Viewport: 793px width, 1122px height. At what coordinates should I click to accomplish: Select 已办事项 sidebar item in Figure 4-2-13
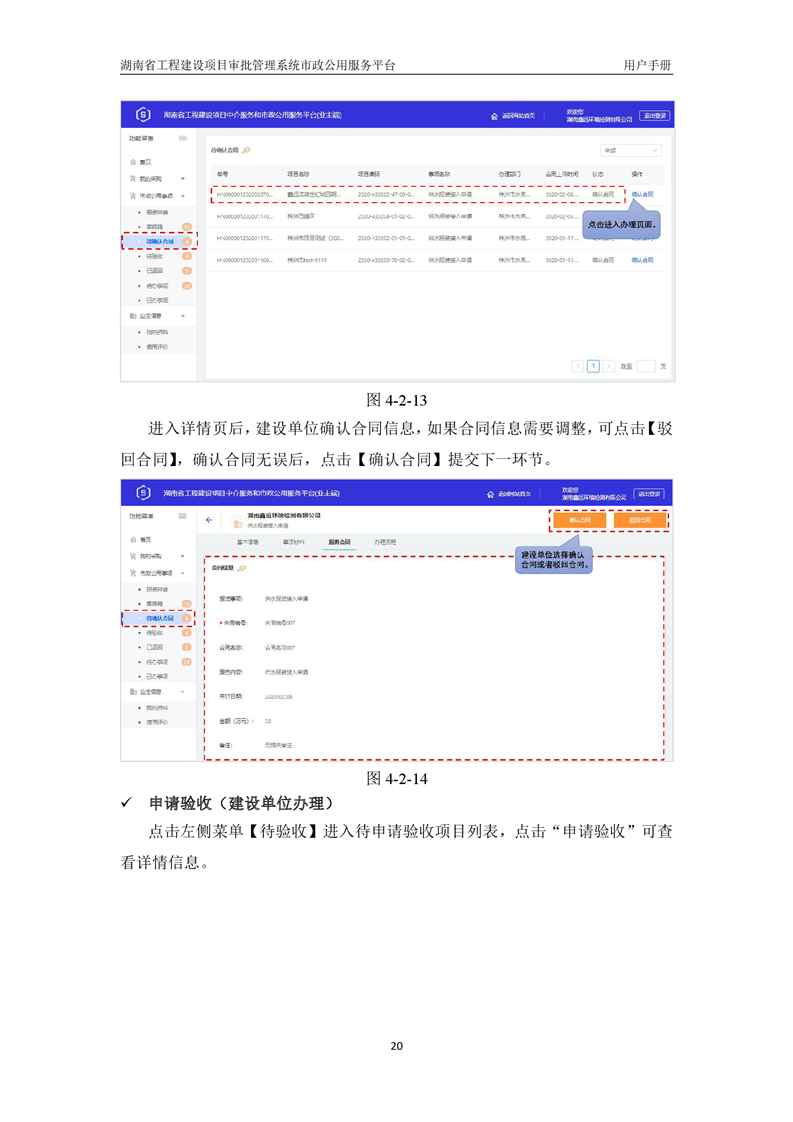(157, 301)
